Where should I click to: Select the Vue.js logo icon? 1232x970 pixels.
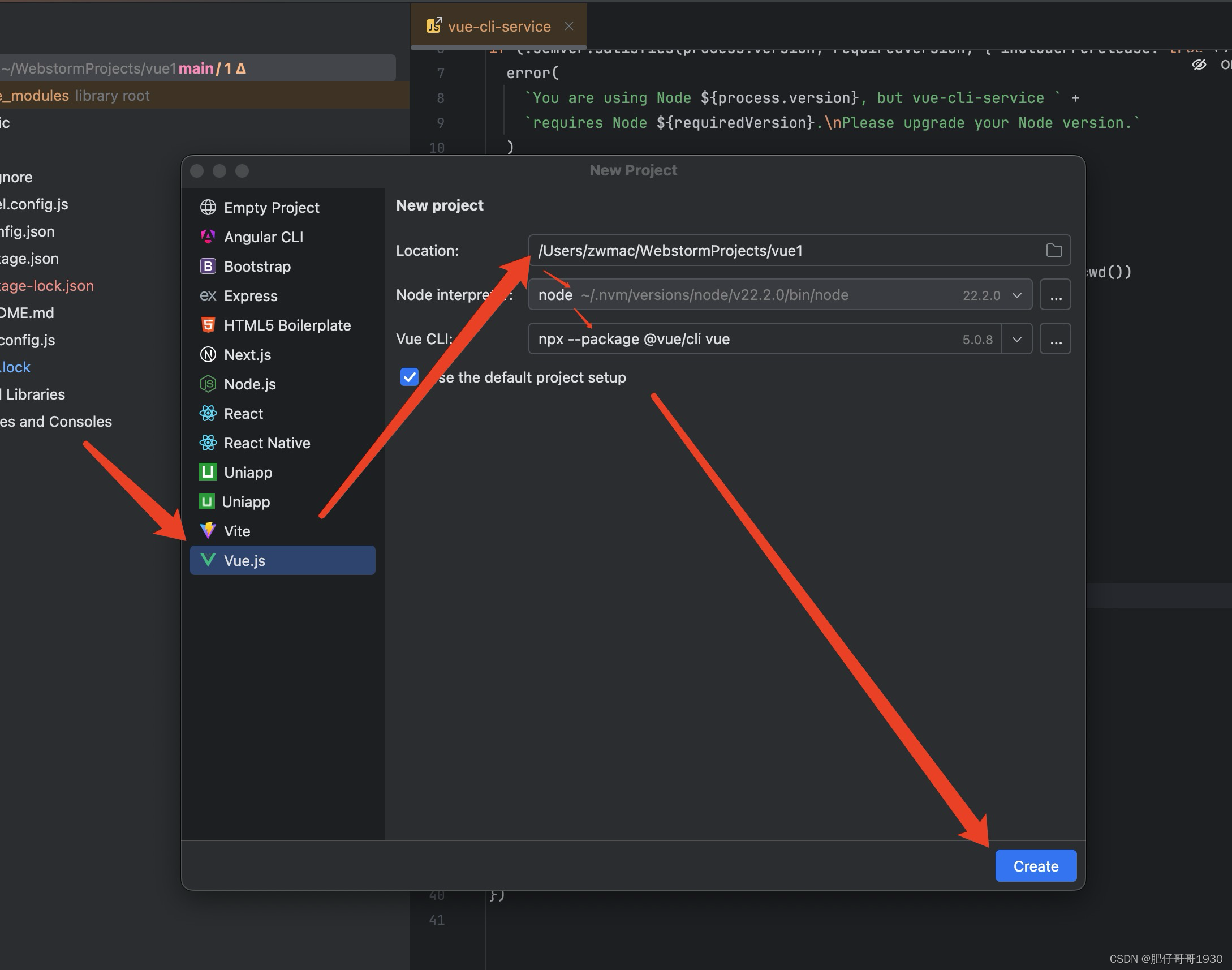[x=208, y=560]
